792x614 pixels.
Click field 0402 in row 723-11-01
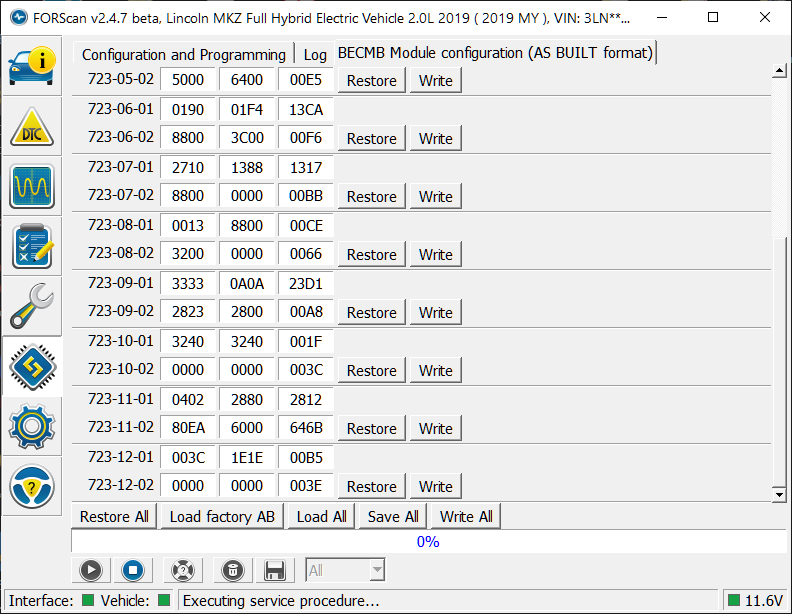(x=188, y=400)
